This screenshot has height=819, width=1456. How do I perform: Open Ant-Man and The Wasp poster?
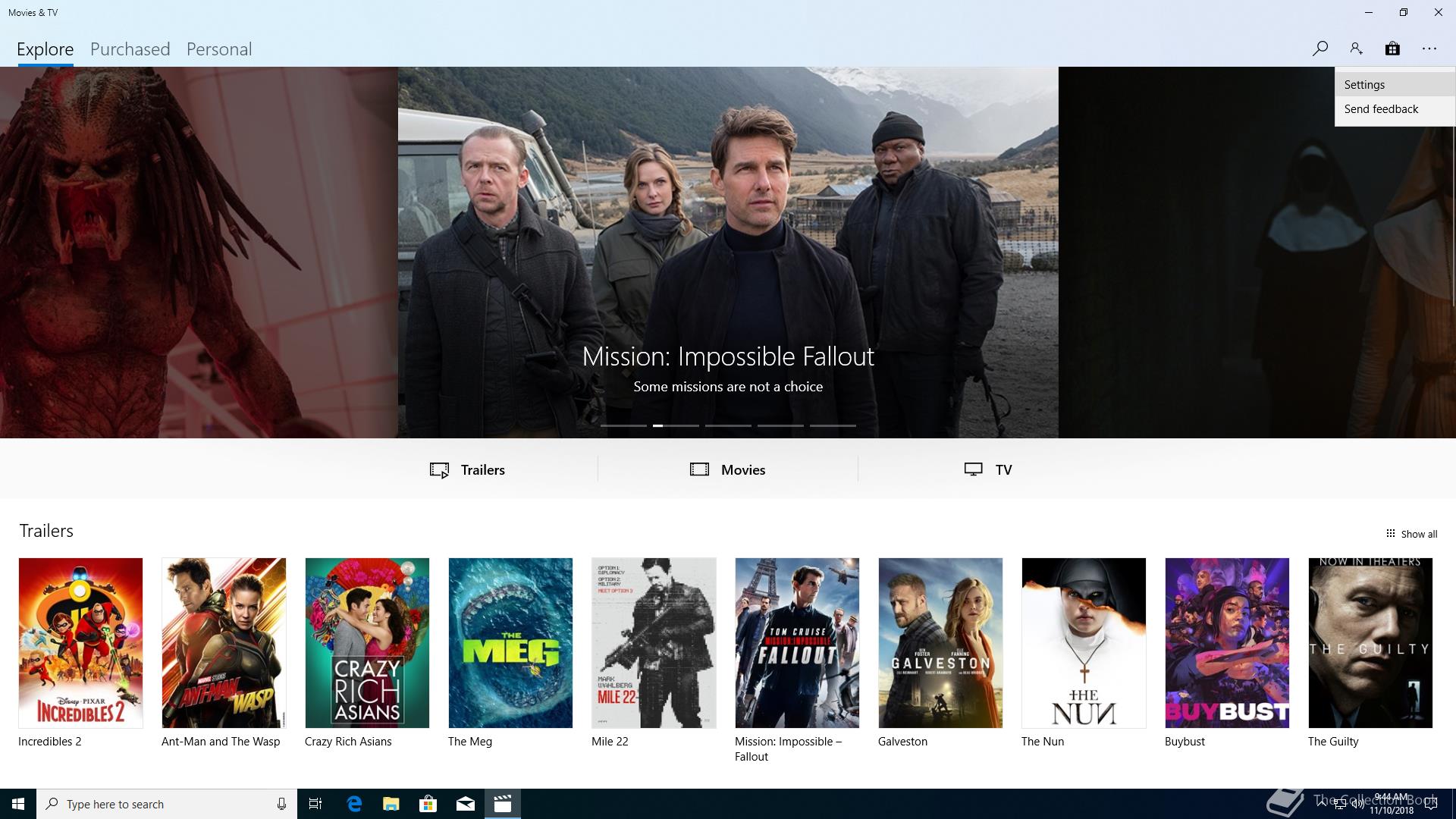[x=224, y=643]
